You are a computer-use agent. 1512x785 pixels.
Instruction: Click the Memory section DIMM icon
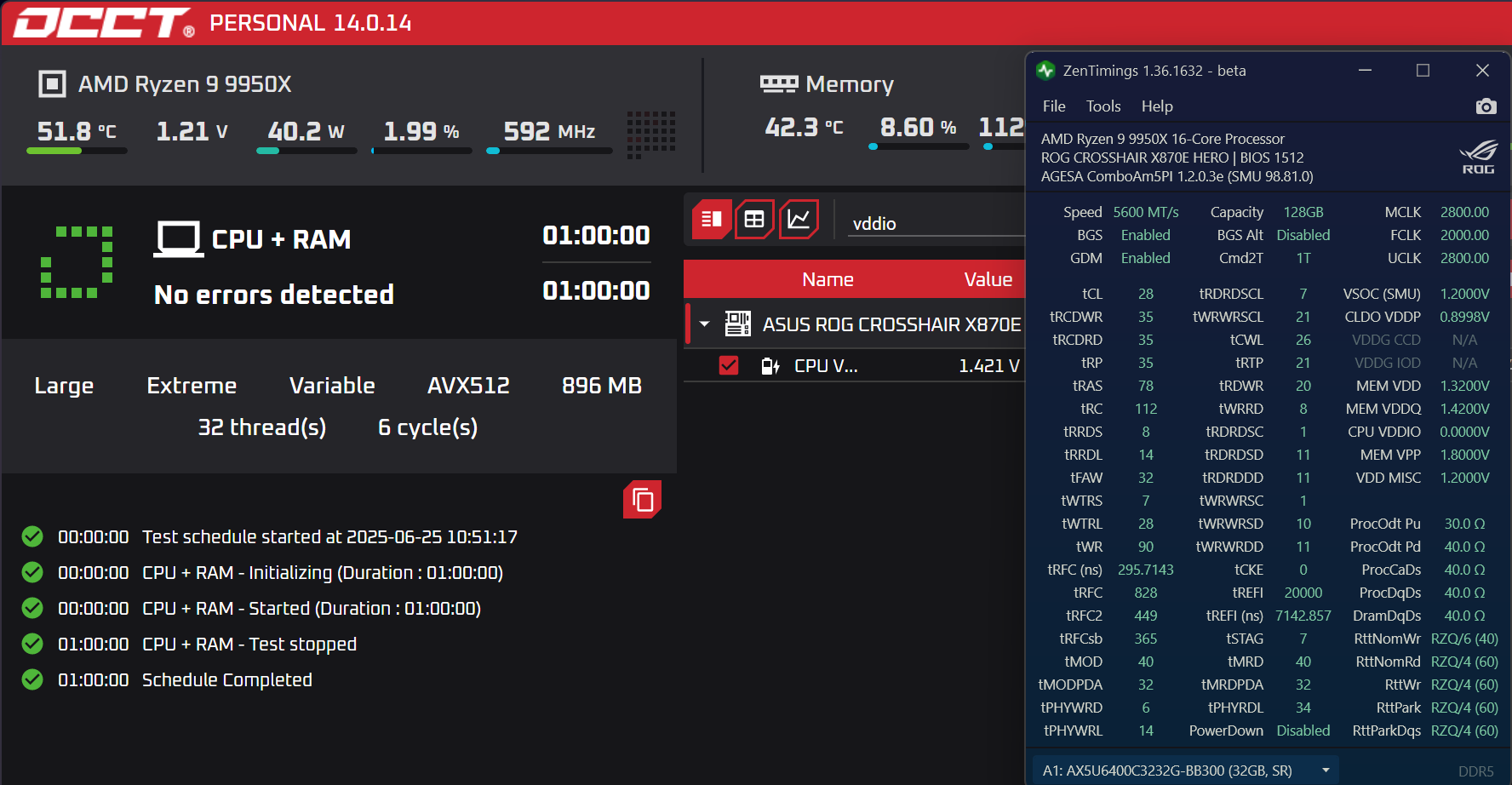(x=777, y=83)
